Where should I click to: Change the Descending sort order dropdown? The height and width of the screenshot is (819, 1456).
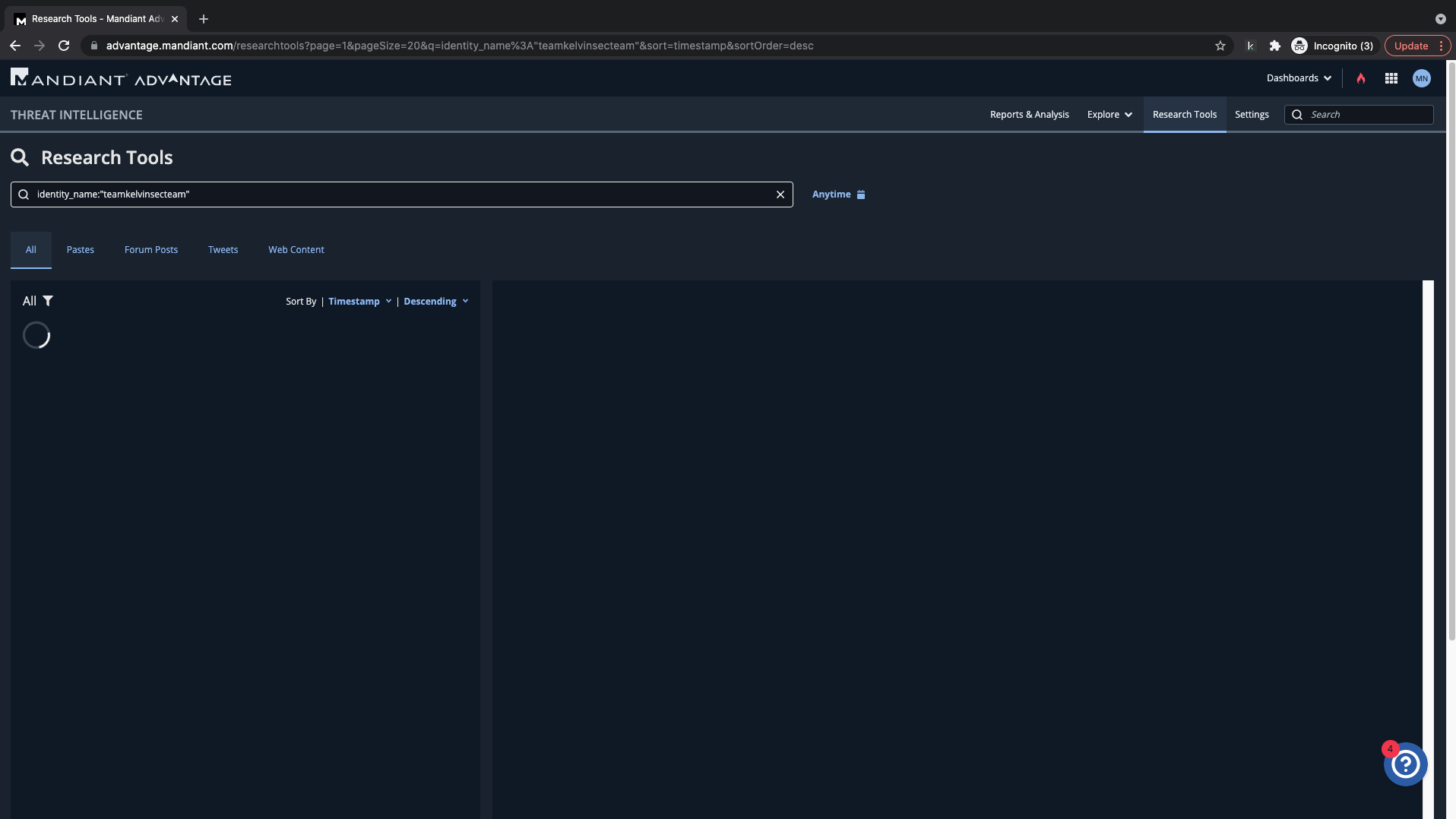[435, 302]
